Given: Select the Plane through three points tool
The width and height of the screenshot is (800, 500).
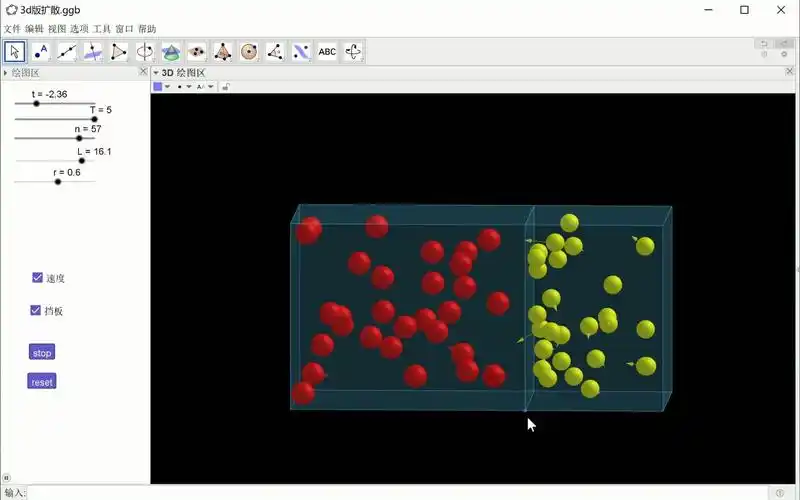Looking at the screenshot, I should pos(197,52).
